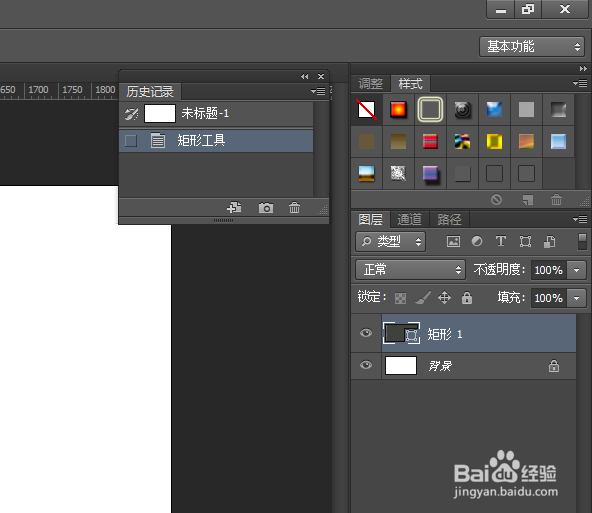Open the 填充 slider dropdown arrow
592x513 pixels.
coord(577,298)
